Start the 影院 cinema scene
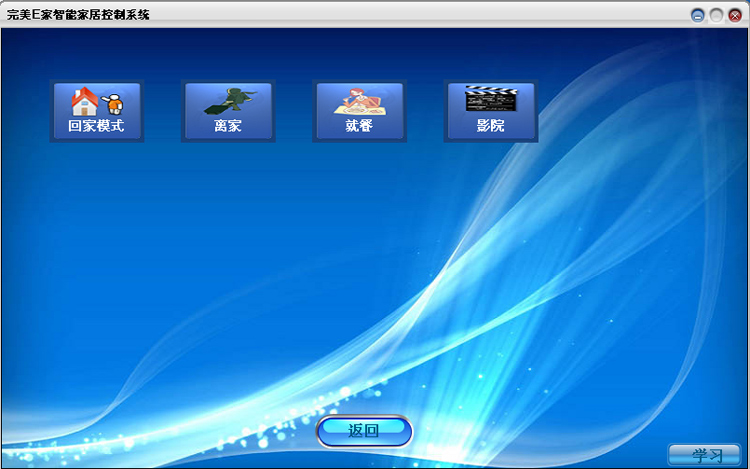Viewport: 750px width, 469px height. [x=491, y=111]
